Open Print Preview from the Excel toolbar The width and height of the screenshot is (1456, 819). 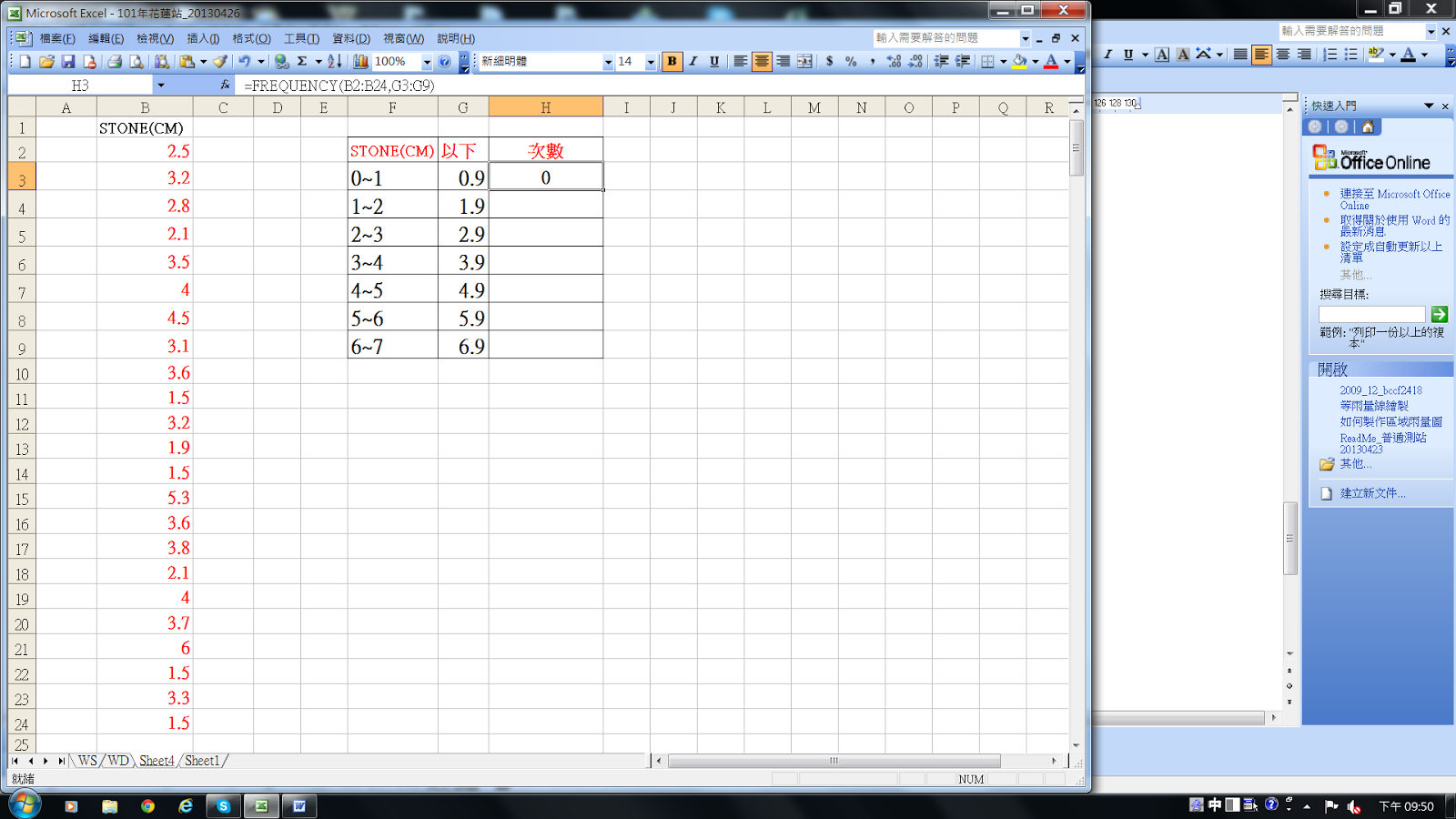tap(136, 62)
